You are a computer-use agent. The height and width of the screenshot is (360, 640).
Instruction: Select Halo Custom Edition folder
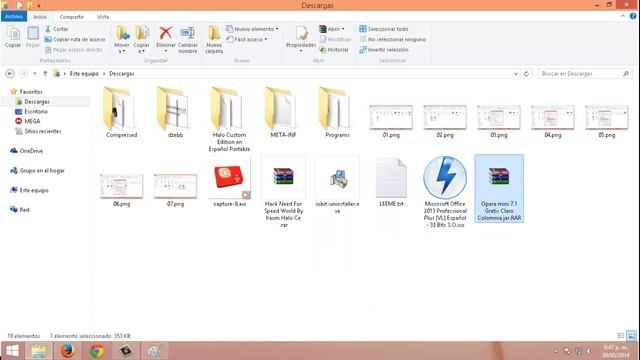[x=229, y=119]
